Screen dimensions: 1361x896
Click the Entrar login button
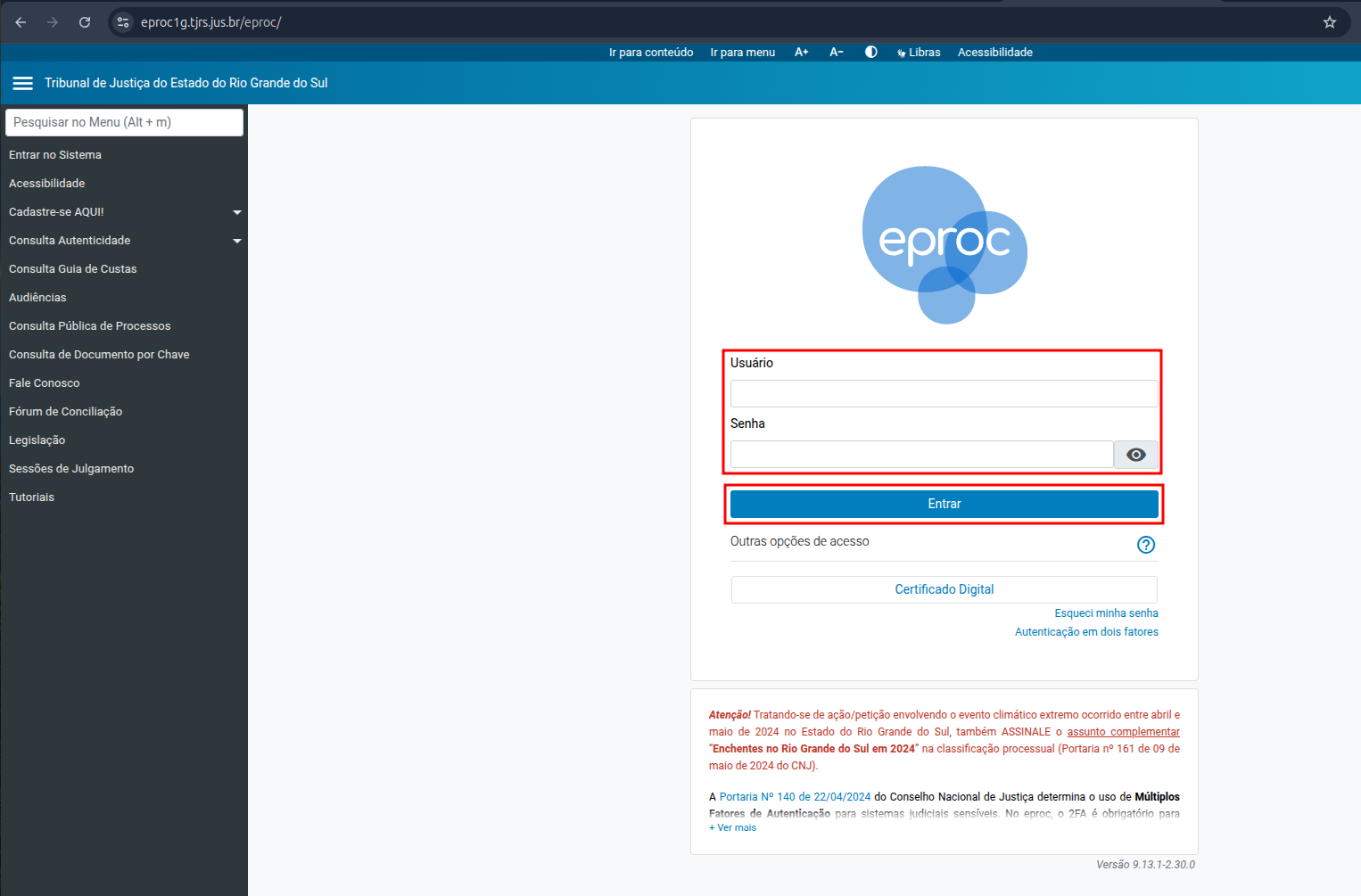coord(944,504)
